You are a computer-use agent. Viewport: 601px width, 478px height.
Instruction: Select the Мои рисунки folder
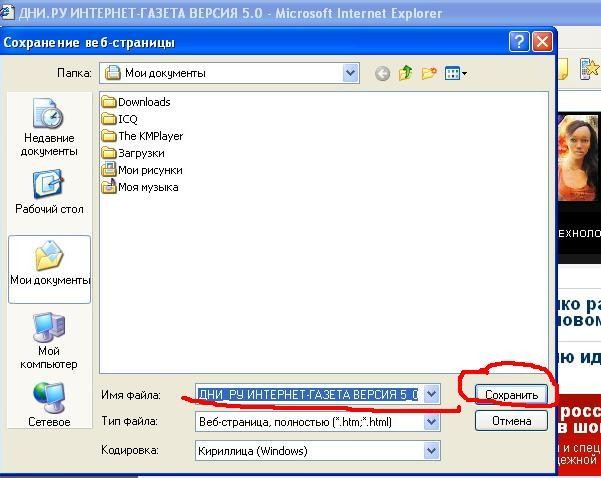[142, 170]
